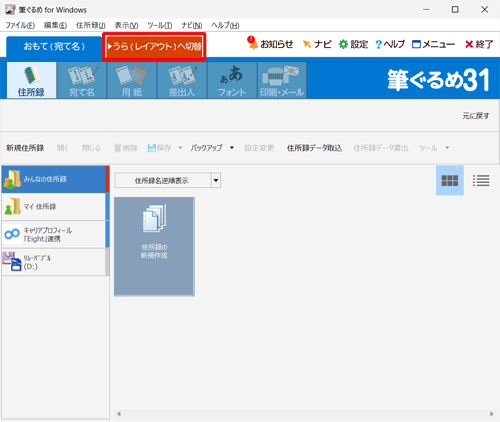Expand ツール toolbar dropdown arrow
The image size is (500, 422).
447,148
